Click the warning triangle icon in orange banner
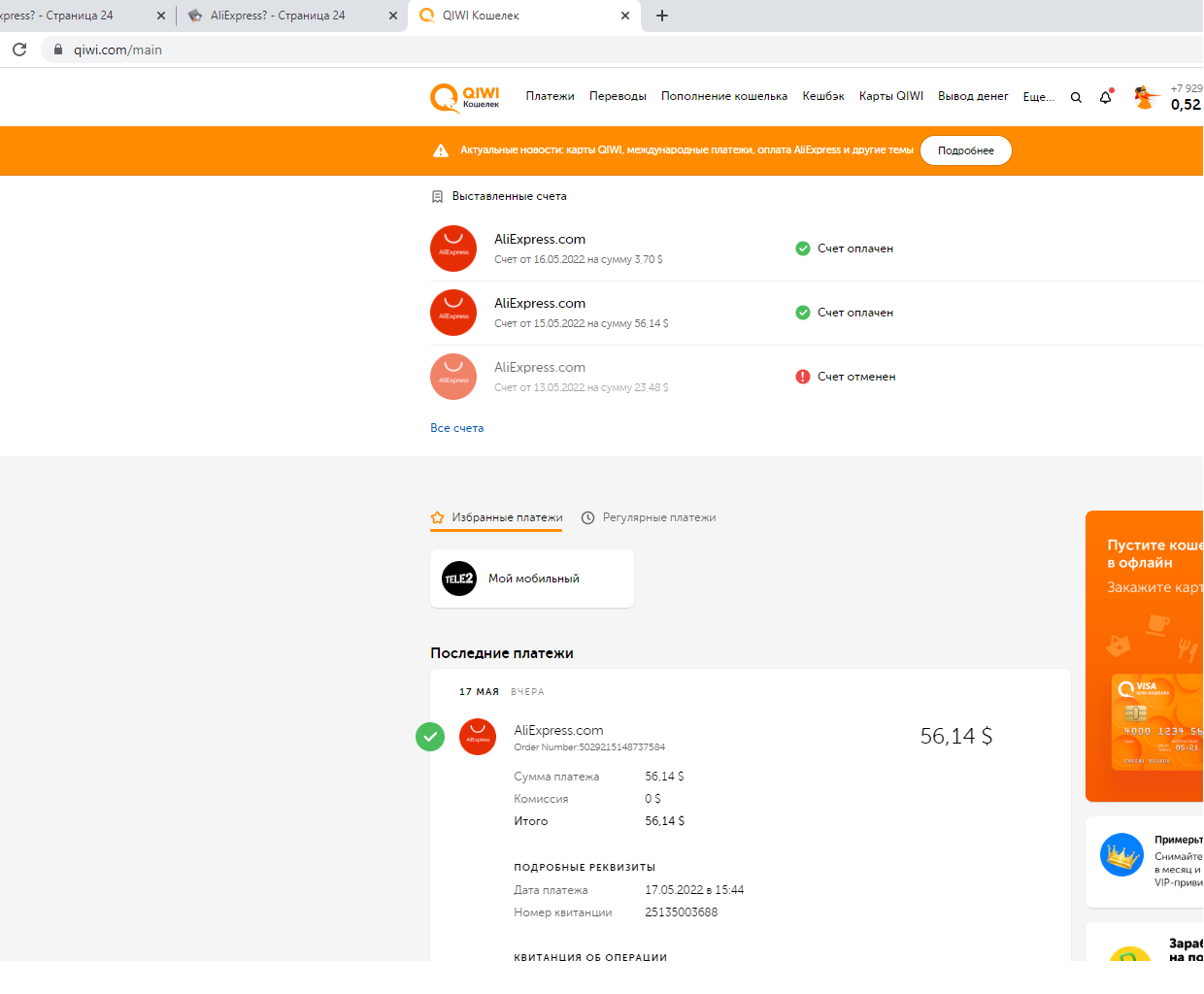1204x994 pixels. point(441,150)
